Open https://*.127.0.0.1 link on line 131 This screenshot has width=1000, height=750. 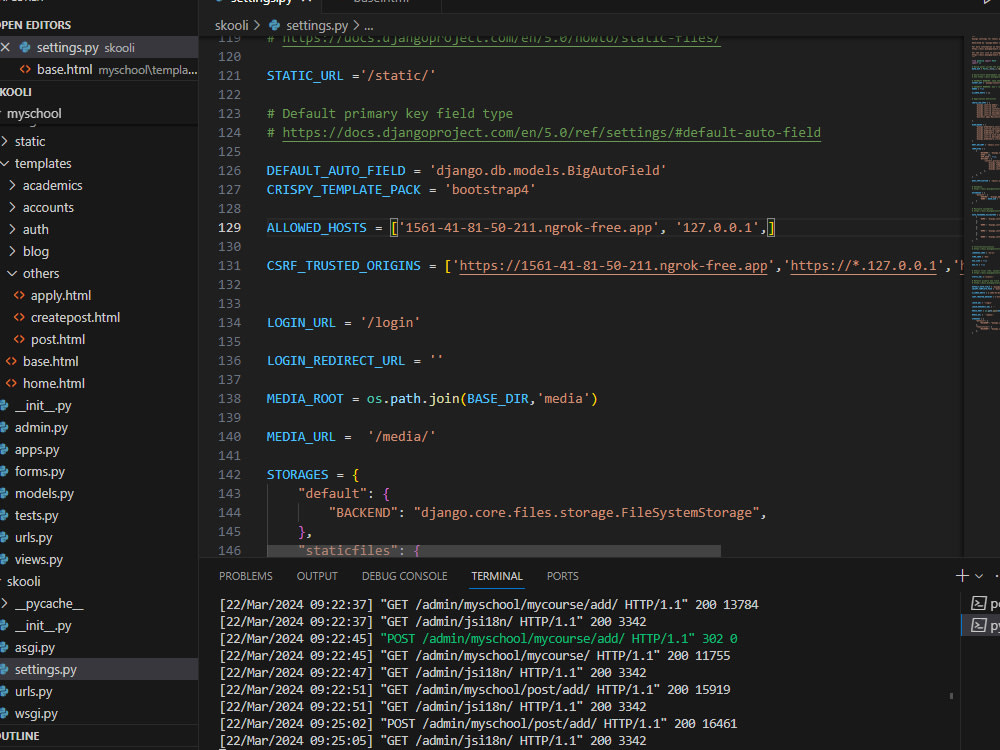pyautogui.click(x=864, y=266)
